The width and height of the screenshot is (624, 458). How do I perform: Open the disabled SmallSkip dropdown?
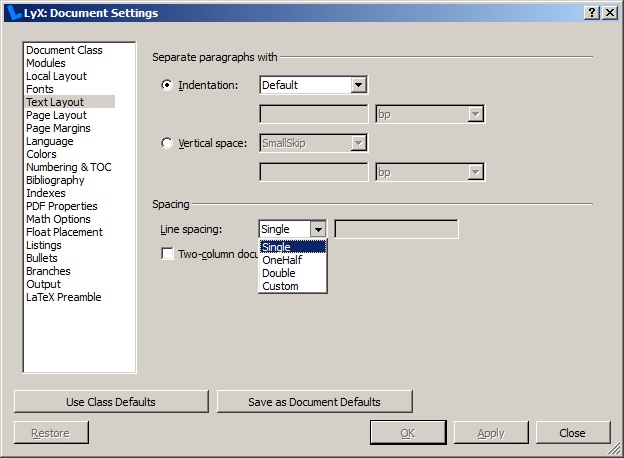[x=314, y=143]
